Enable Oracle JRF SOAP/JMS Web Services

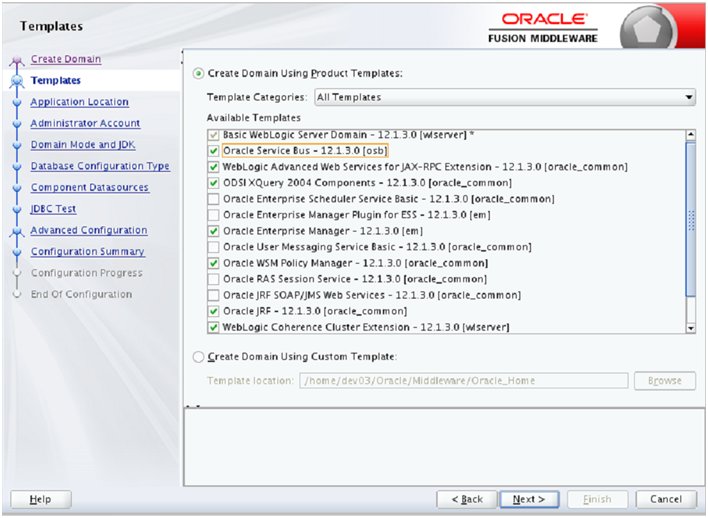[213, 295]
